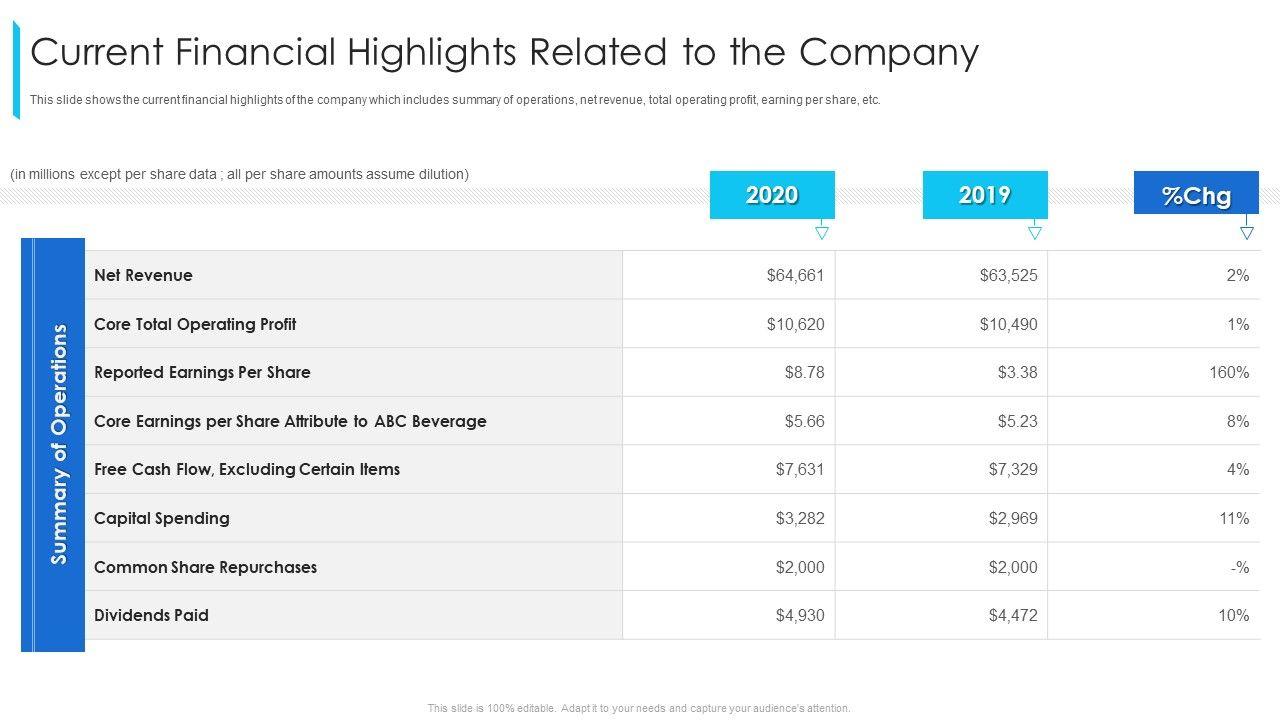Click the blue accent bar beside the title
Screen dimensions: 1280x720
pos(17,70)
